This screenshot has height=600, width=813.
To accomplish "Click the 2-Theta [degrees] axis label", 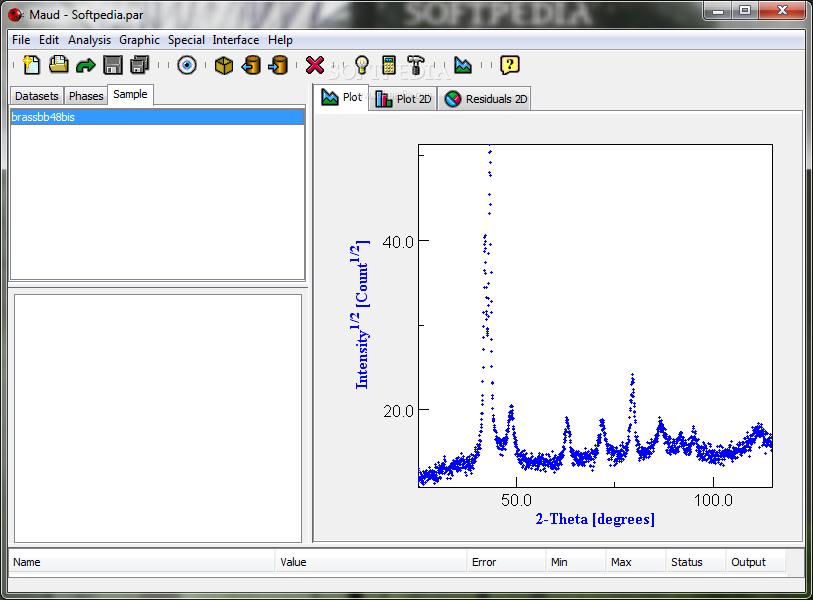I will (x=595, y=519).
